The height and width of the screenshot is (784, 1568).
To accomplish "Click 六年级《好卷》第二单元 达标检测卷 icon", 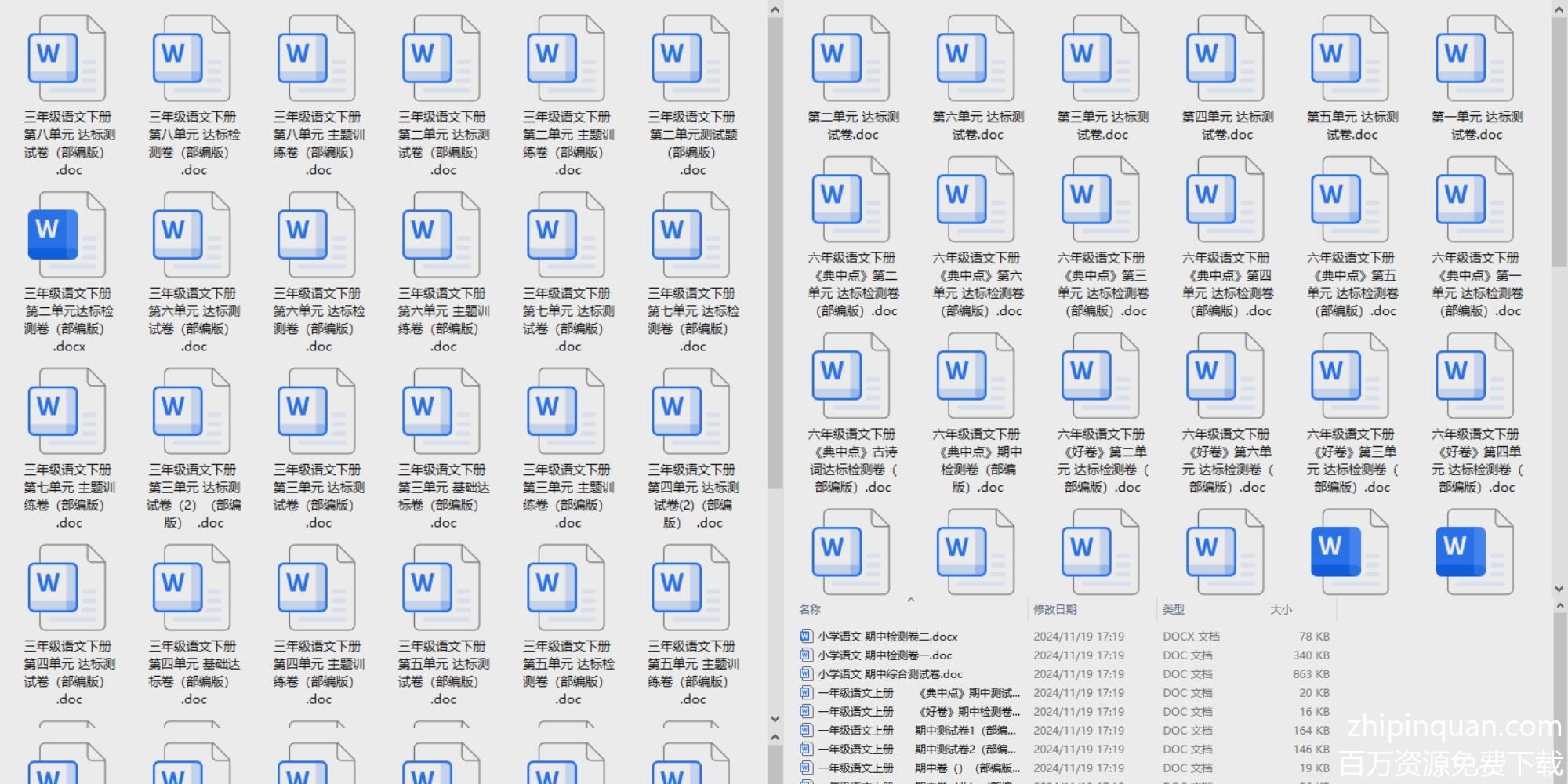I will pos(1101,376).
